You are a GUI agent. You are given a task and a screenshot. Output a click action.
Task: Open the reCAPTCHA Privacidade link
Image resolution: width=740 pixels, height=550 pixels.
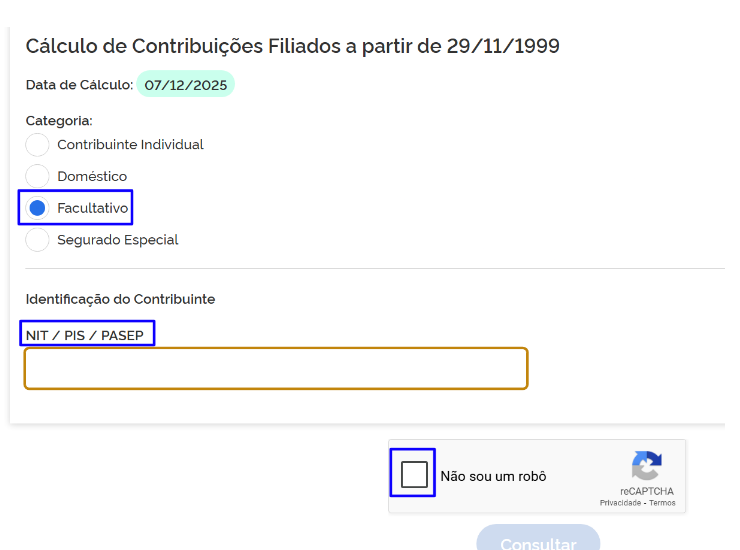click(620, 503)
